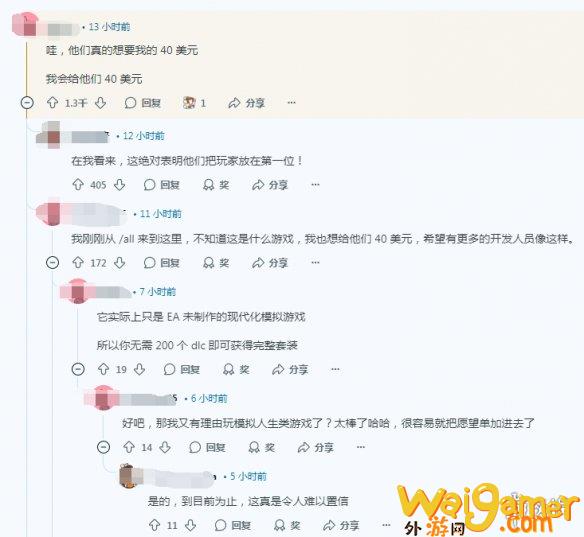The image size is (584, 537).
Task: Collapse the thread with 14 votes
Action: point(104,447)
